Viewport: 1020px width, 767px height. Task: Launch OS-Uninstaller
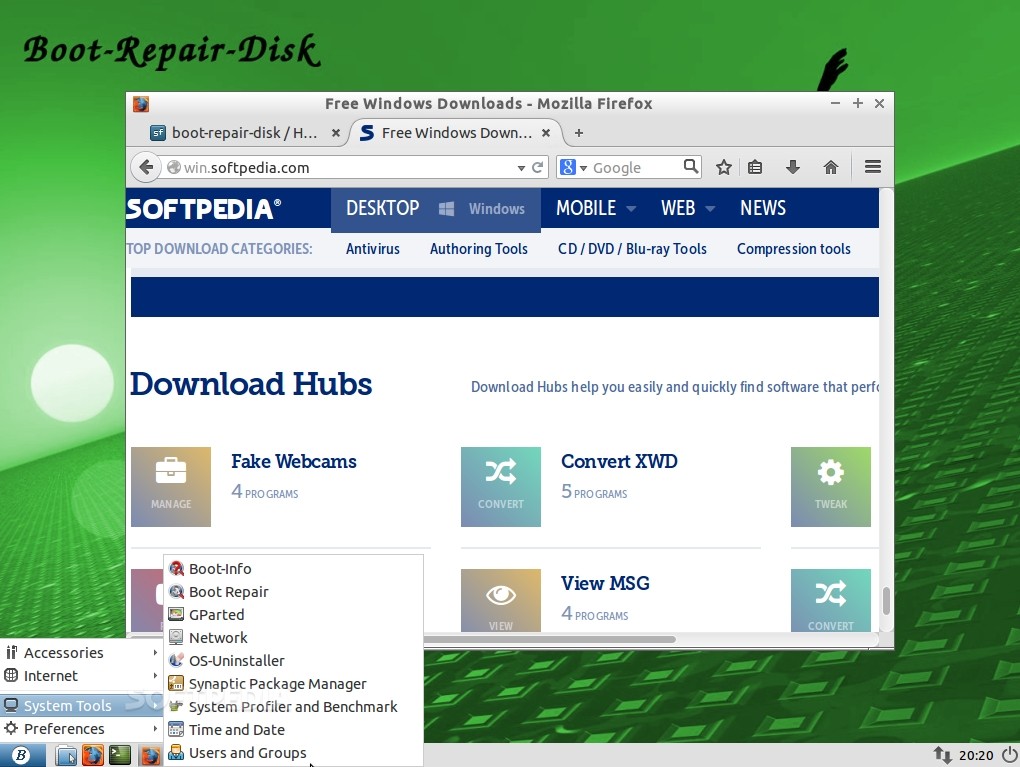[293, 660]
